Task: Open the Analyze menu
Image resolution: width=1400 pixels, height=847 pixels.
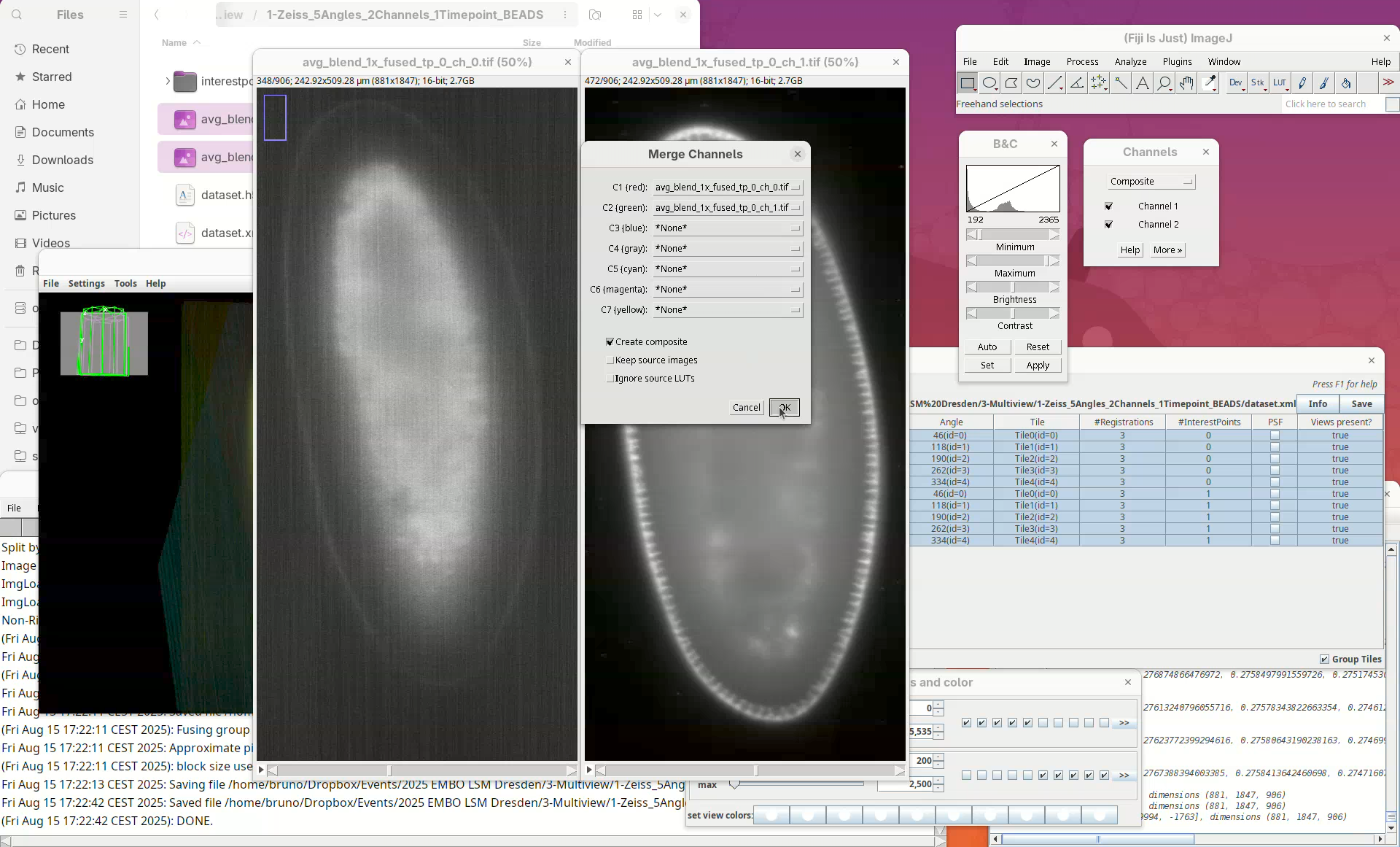Action: tap(1130, 62)
